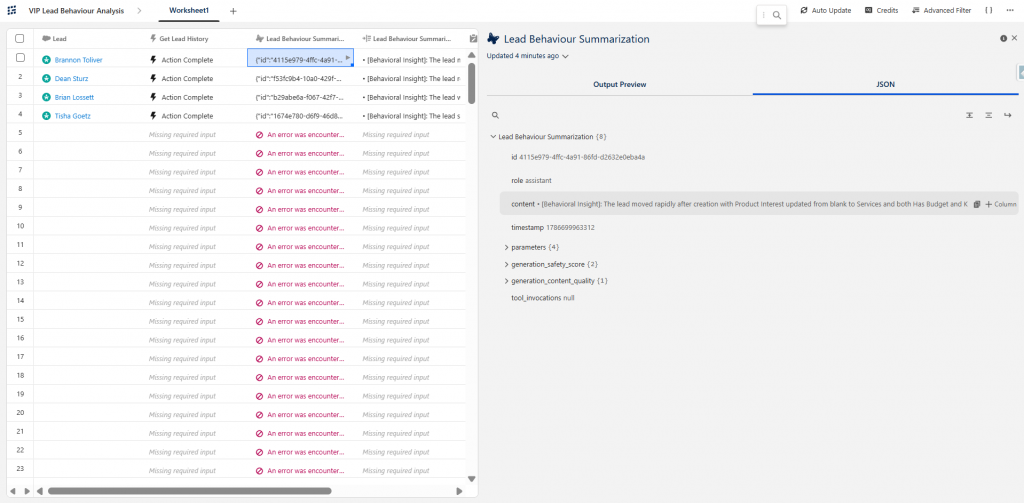The image size is (1024, 503).
Task: Expand the Updated 4 minutes ago dropdown
Action: click(x=528, y=56)
